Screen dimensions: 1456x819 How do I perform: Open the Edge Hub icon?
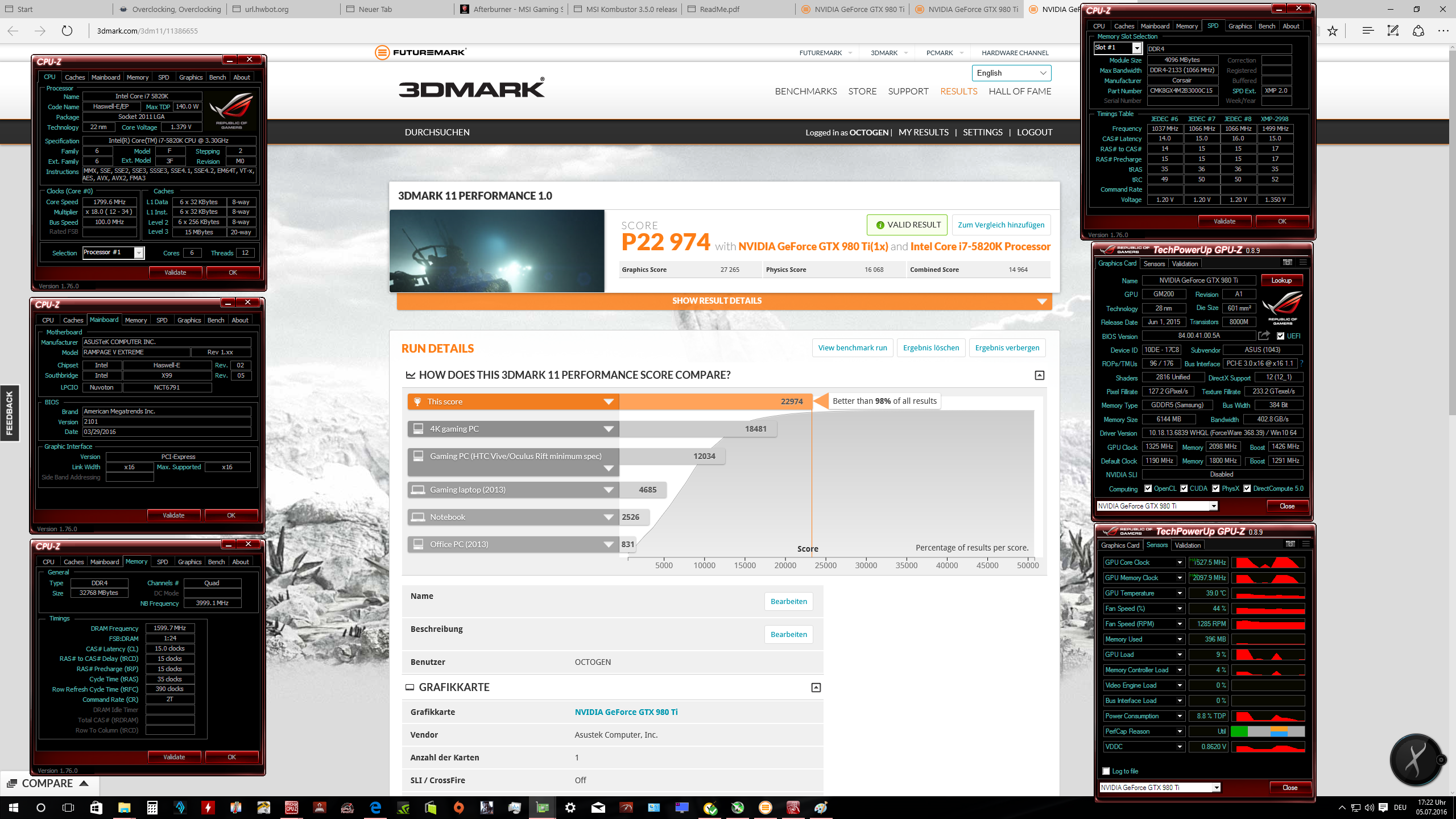pos(1368,31)
